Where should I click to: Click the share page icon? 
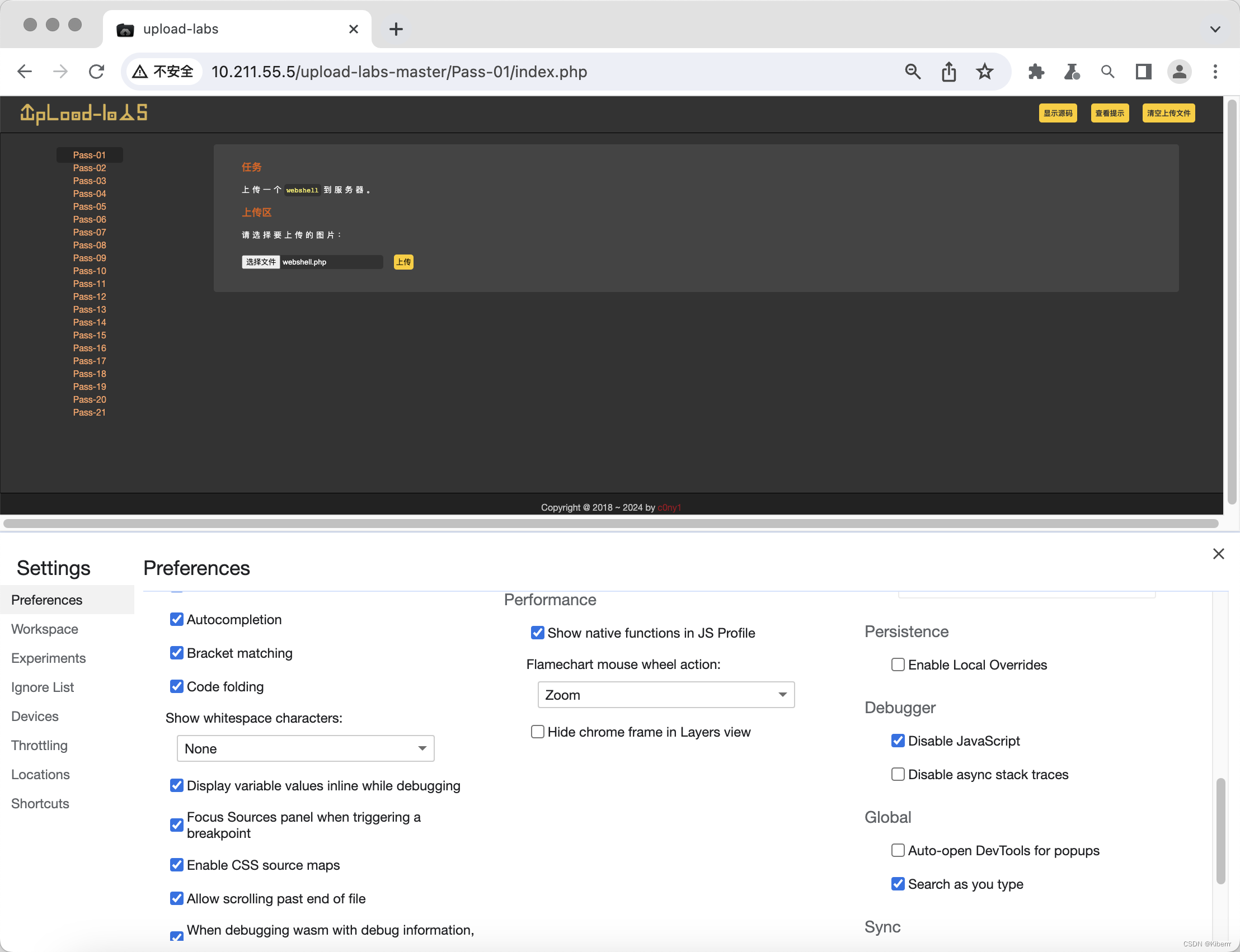point(948,72)
